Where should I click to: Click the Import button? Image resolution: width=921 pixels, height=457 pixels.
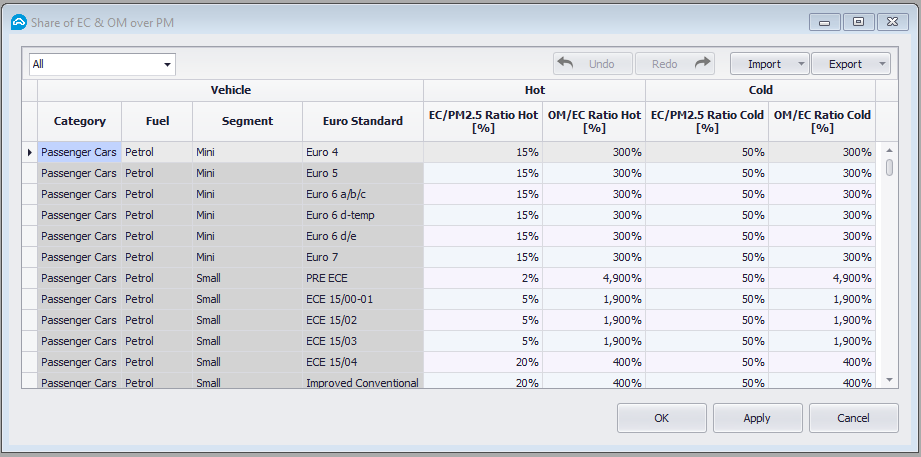[764, 65]
